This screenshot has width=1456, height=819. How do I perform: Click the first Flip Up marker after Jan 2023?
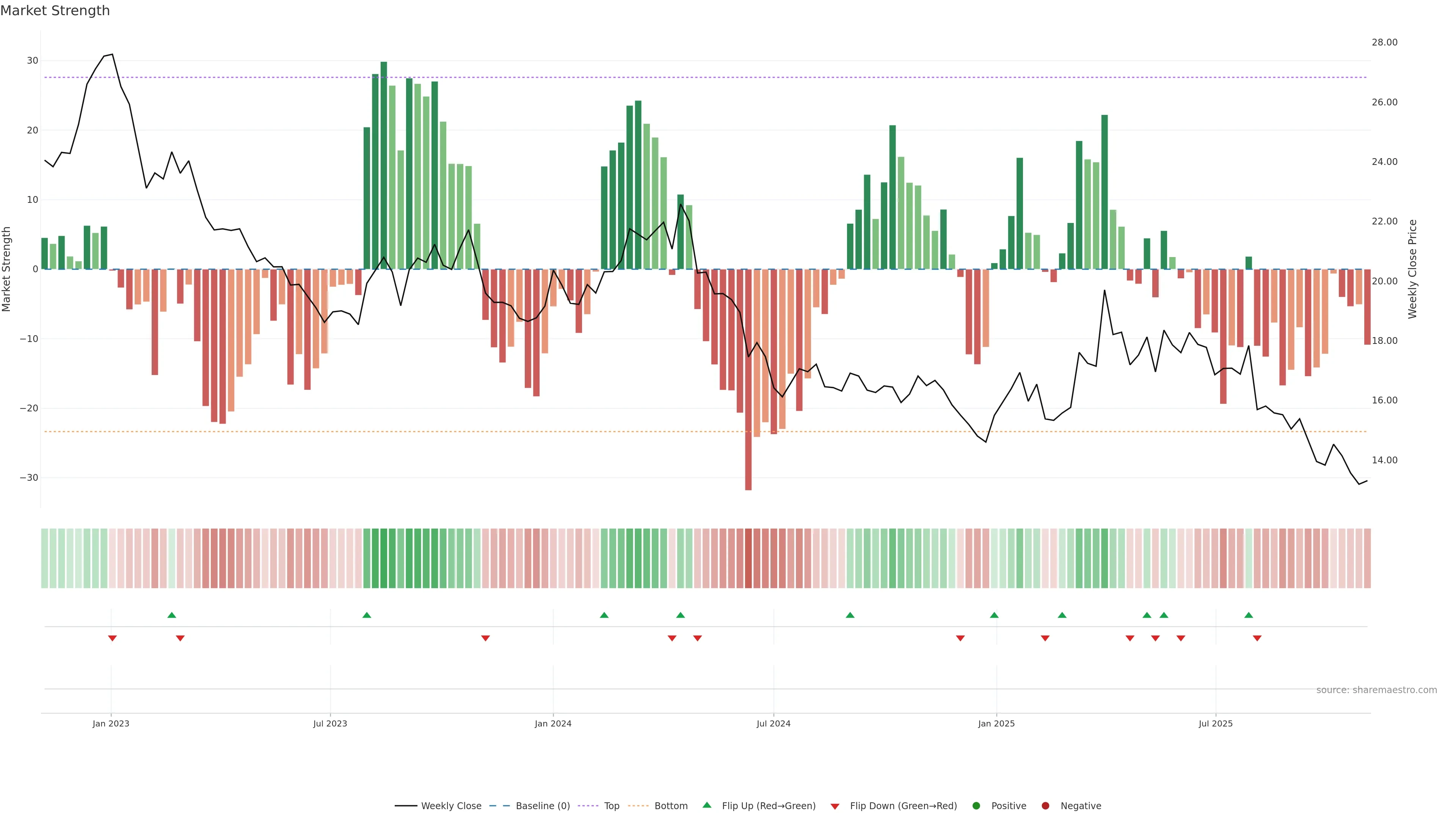coord(172,615)
